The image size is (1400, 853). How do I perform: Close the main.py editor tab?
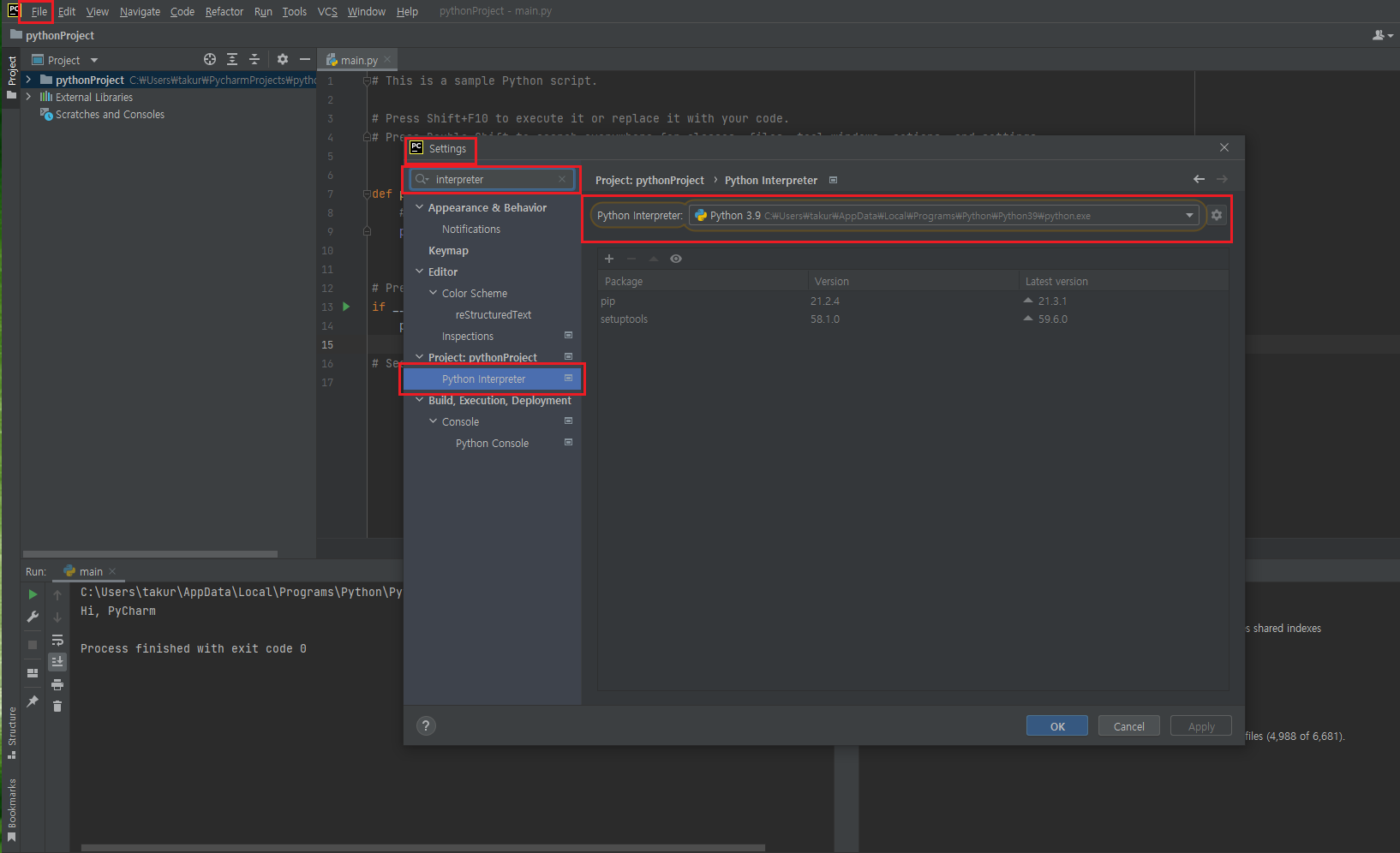[387, 59]
